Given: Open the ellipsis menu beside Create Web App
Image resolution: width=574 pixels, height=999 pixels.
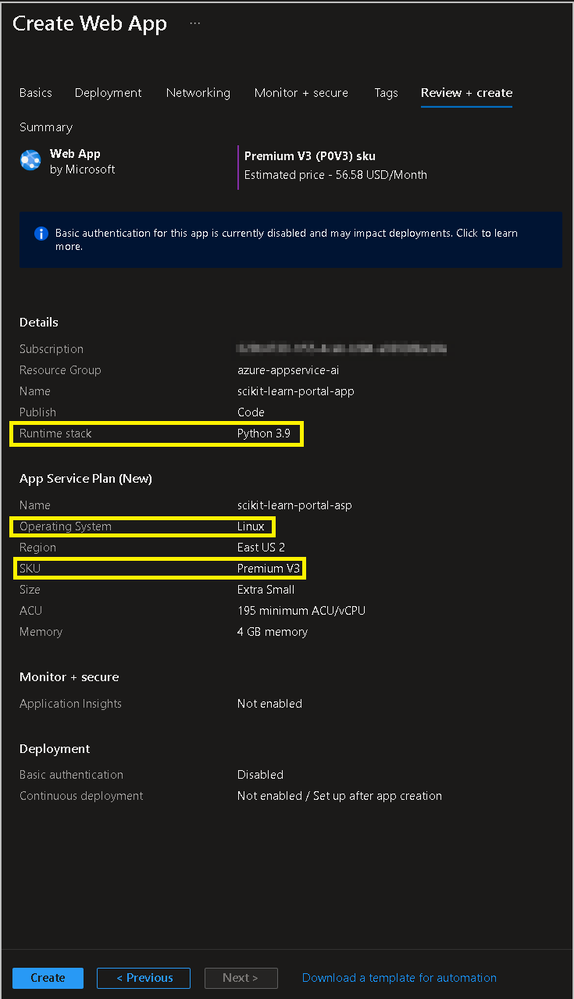Looking at the screenshot, I should pos(195,24).
